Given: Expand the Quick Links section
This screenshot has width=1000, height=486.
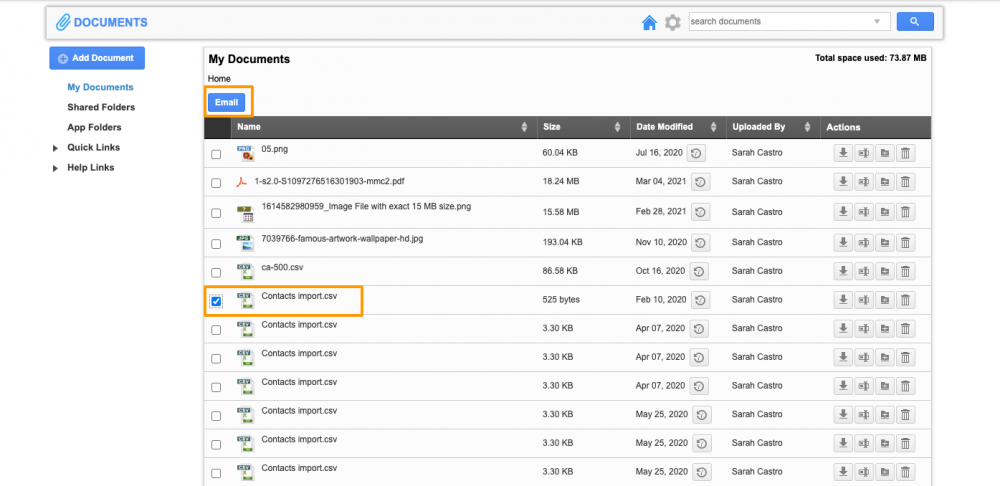Looking at the screenshot, I should point(56,148).
